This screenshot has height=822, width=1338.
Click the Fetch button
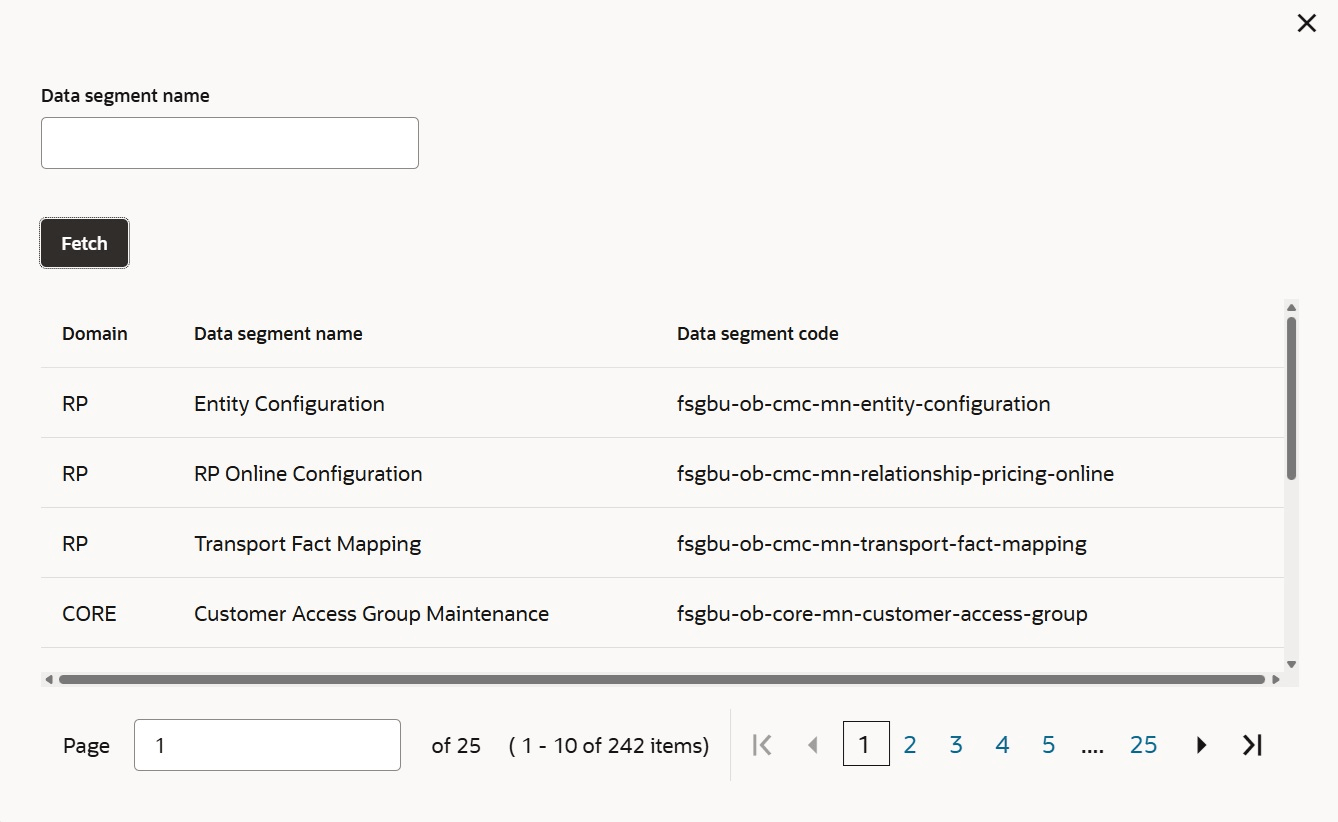(x=84, y=243)
